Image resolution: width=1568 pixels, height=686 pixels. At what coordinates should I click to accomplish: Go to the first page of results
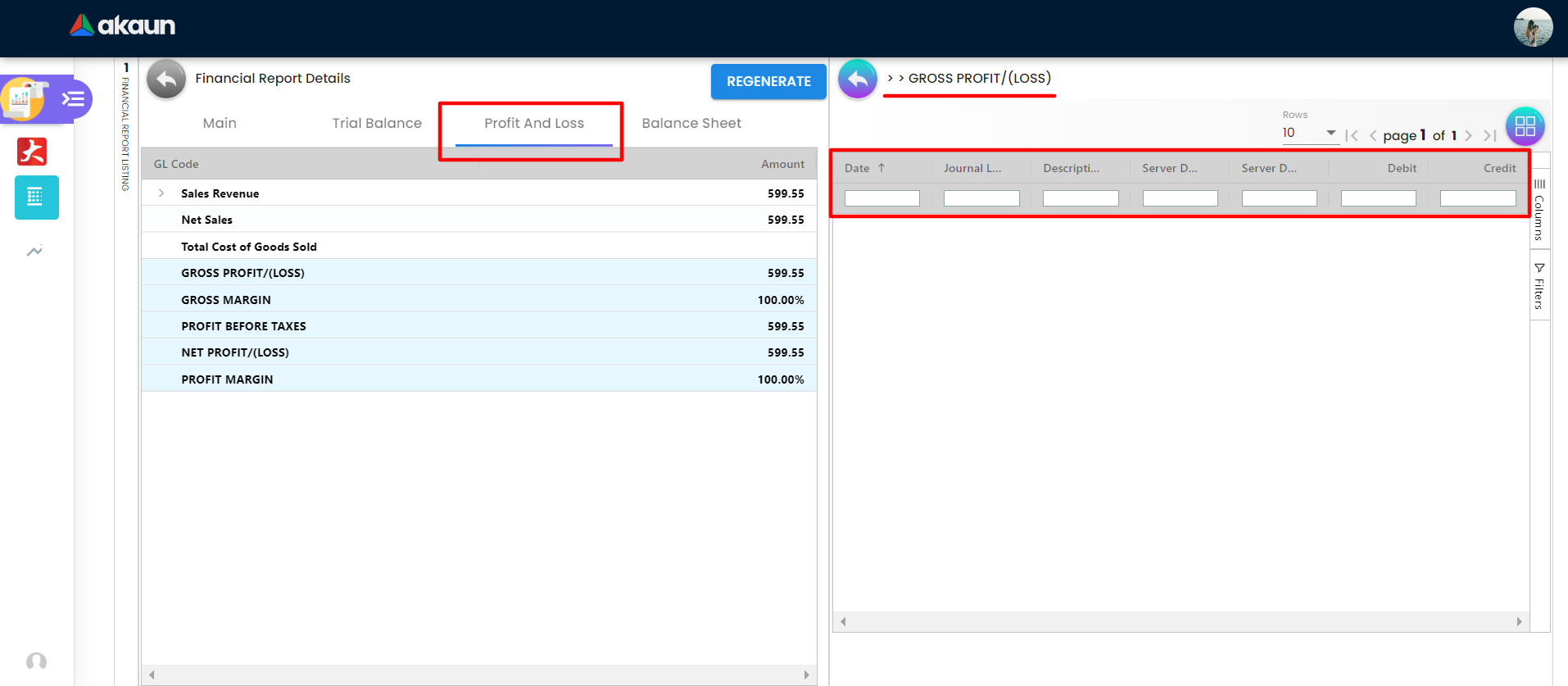coord(1352,135)
